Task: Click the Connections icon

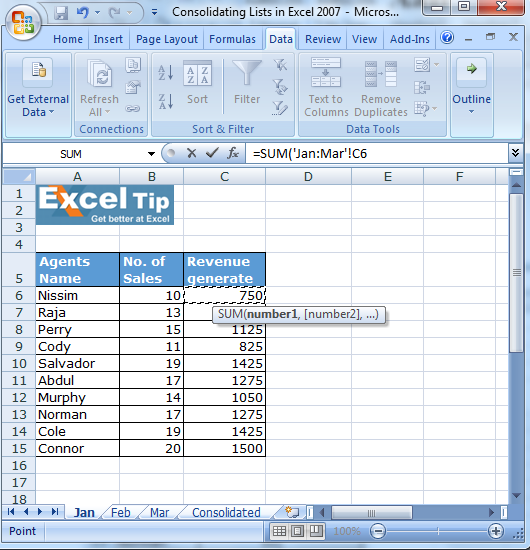Action: coord(133,65)
